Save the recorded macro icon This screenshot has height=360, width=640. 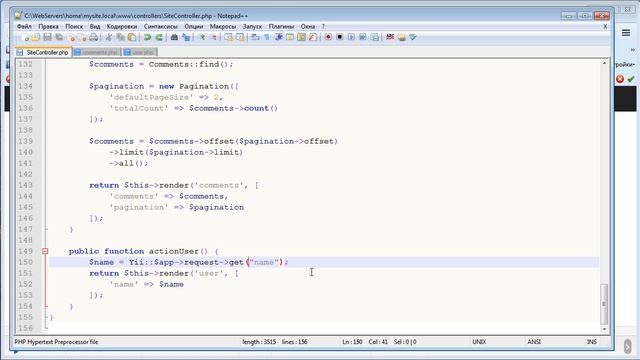pyautogui.click(x=374, y=38)
